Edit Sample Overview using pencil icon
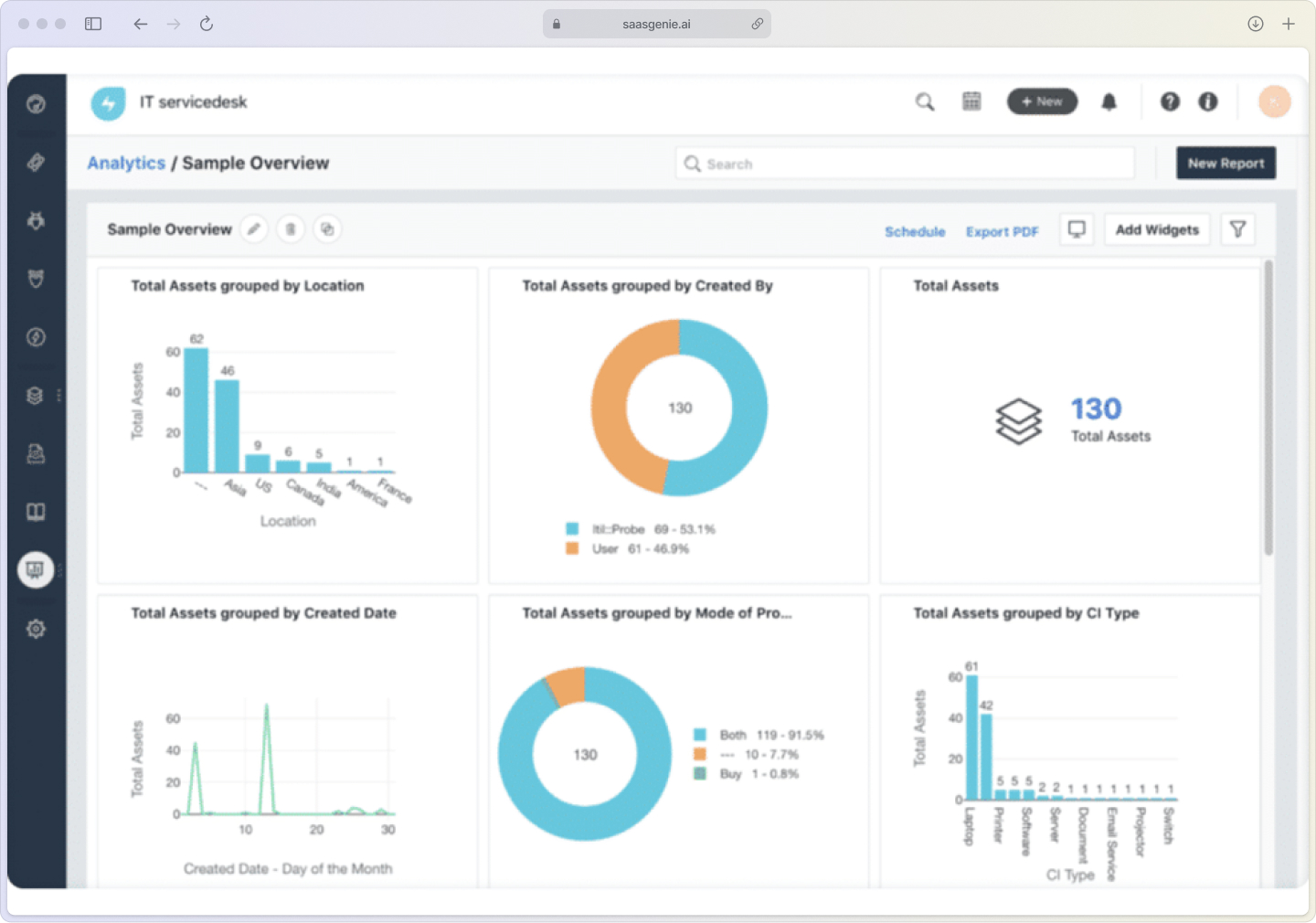 pyautogui.click(x=254, y=229)
